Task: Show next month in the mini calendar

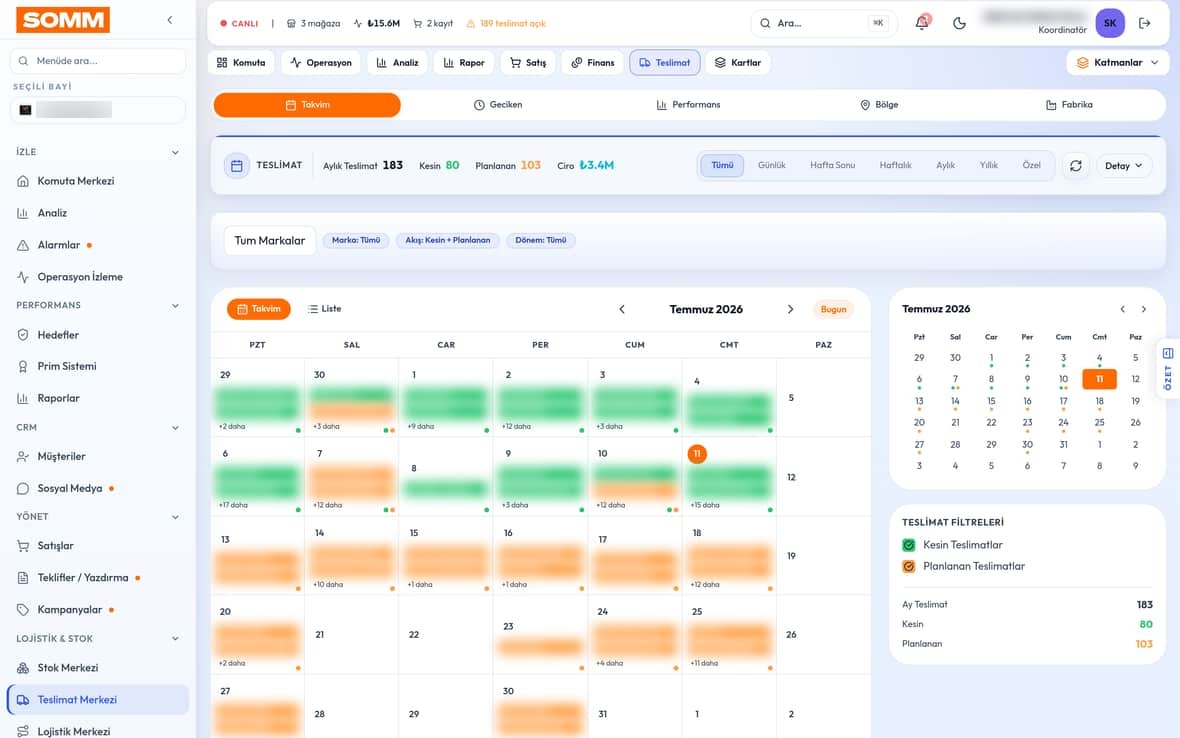Action: tap(1144, 309)
